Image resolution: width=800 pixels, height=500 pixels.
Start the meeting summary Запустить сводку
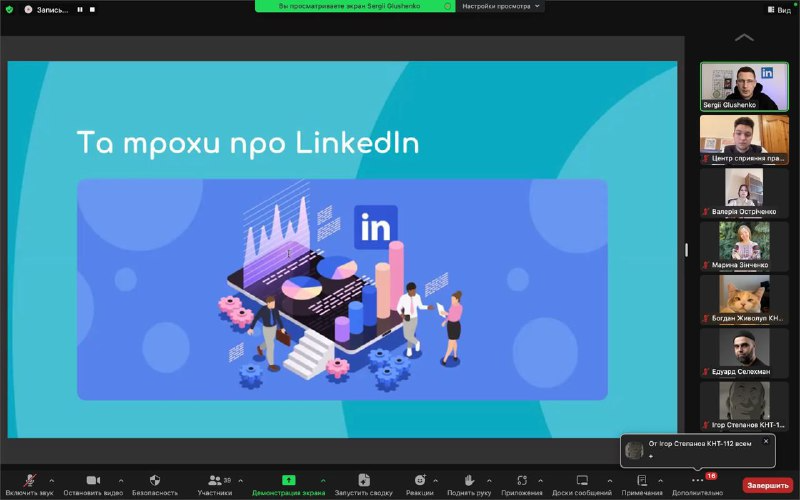tap(364, 481)
